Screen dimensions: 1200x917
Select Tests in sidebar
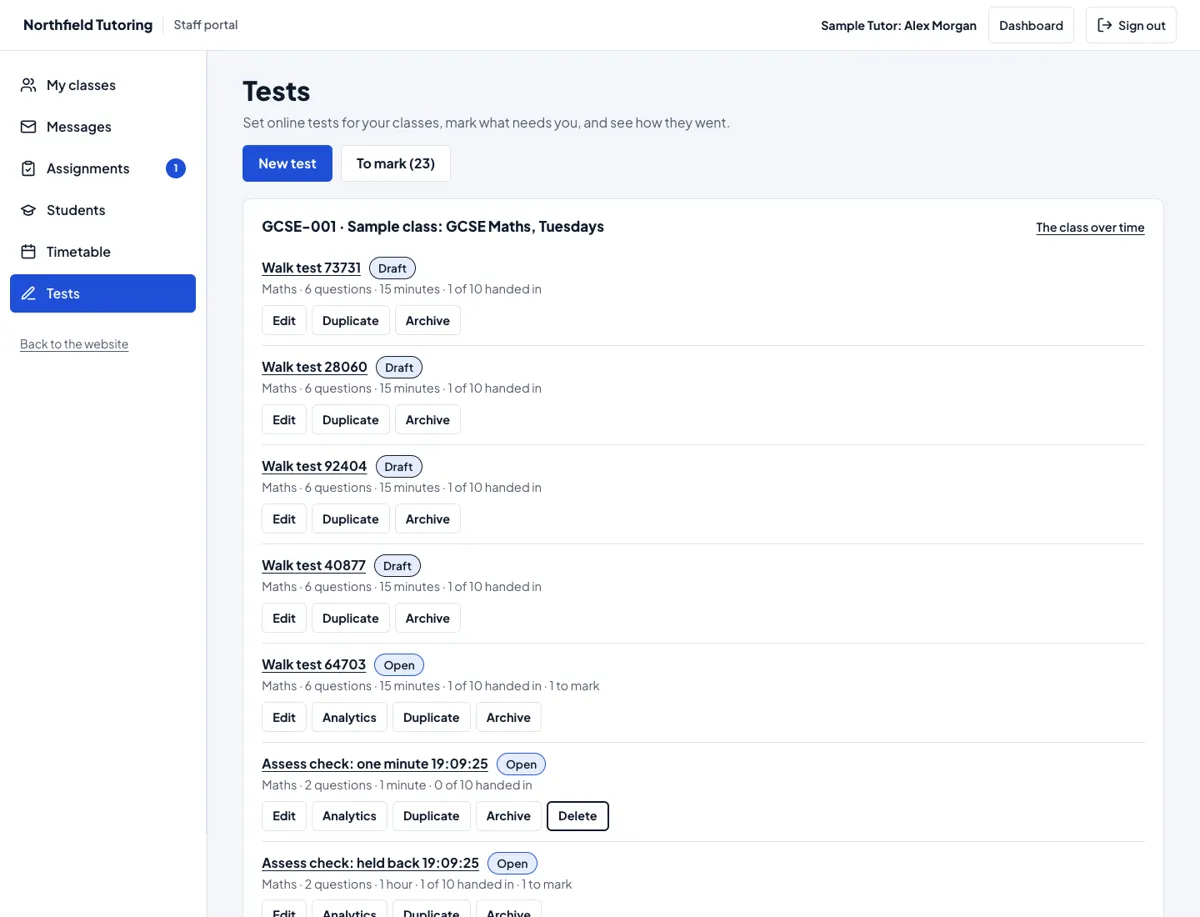pyautogui.click(x=103, y=294)
